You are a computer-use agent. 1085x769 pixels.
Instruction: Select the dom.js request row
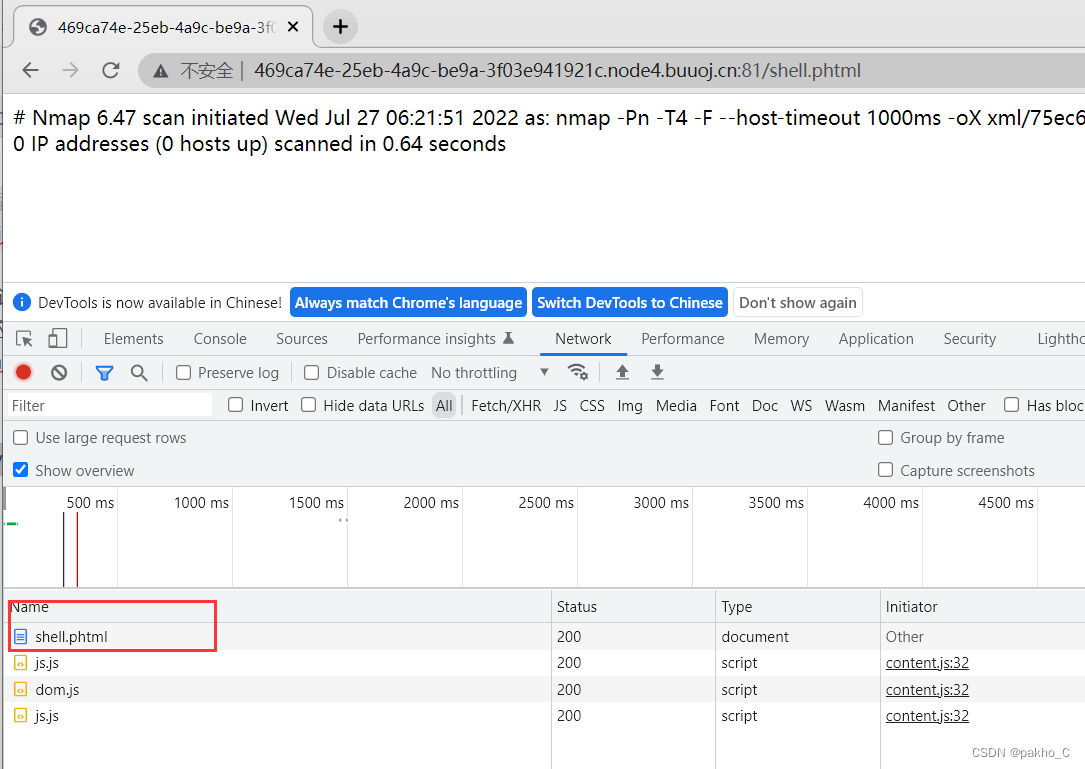(542, 689)
